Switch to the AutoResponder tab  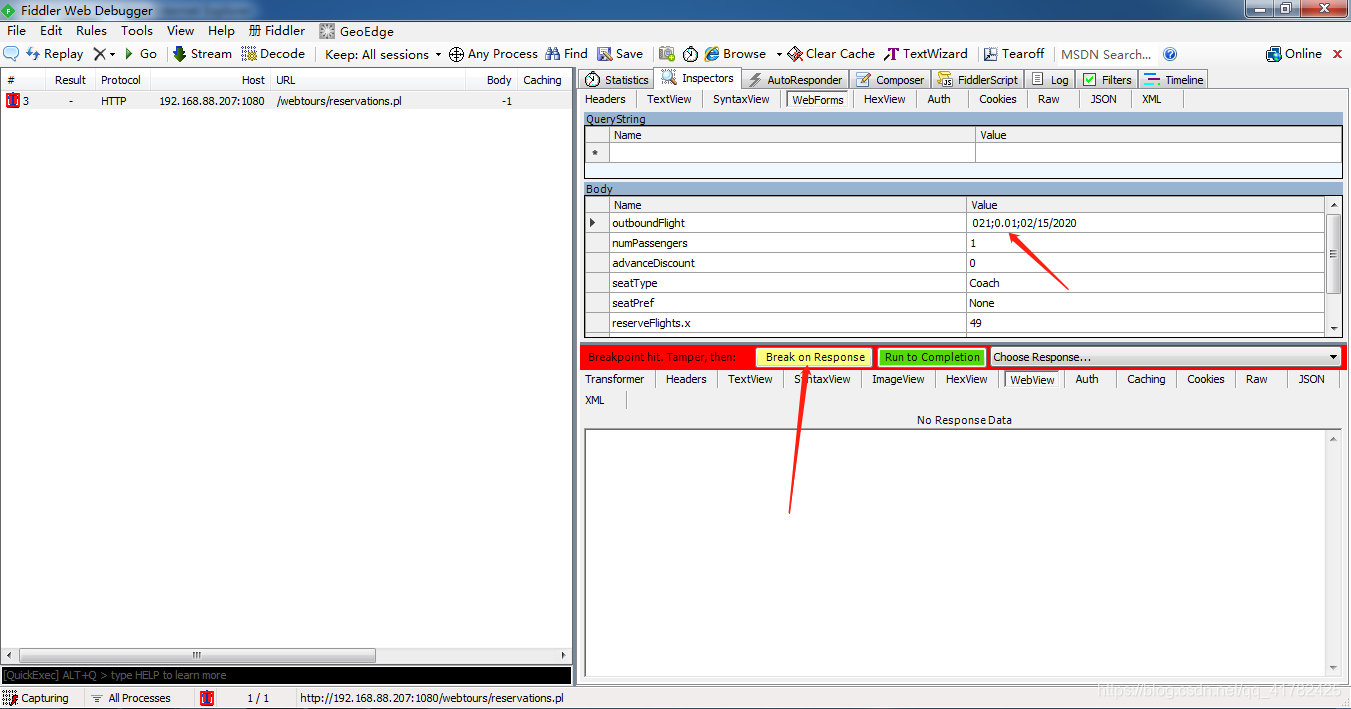coord(795,80)
